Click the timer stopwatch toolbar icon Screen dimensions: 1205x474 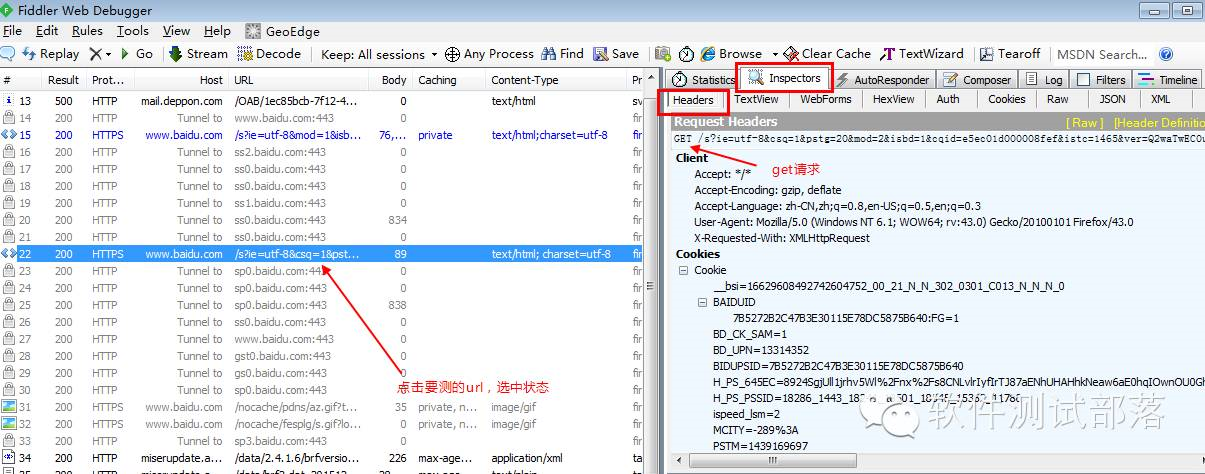point(686,54)
